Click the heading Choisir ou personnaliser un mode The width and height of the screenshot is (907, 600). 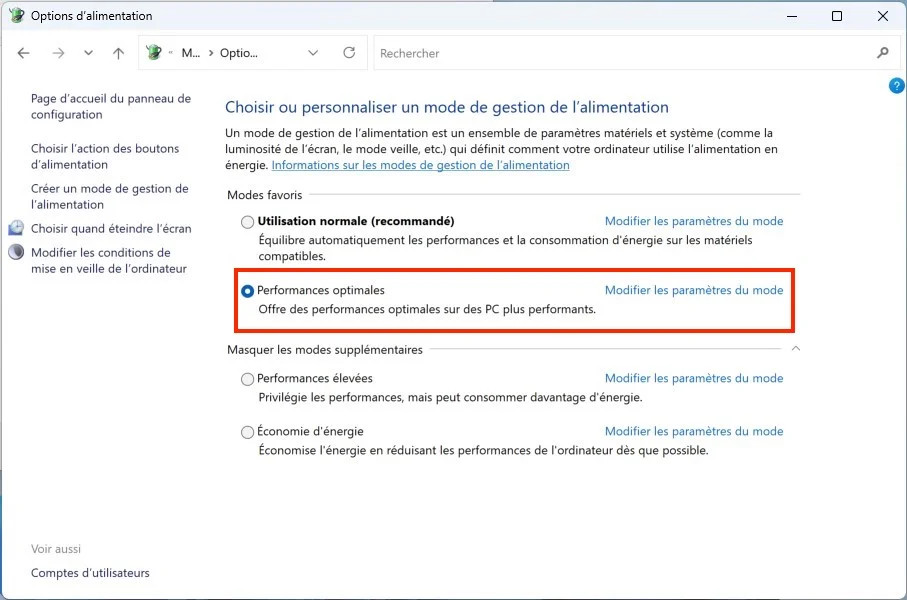(x=447, y=107)
